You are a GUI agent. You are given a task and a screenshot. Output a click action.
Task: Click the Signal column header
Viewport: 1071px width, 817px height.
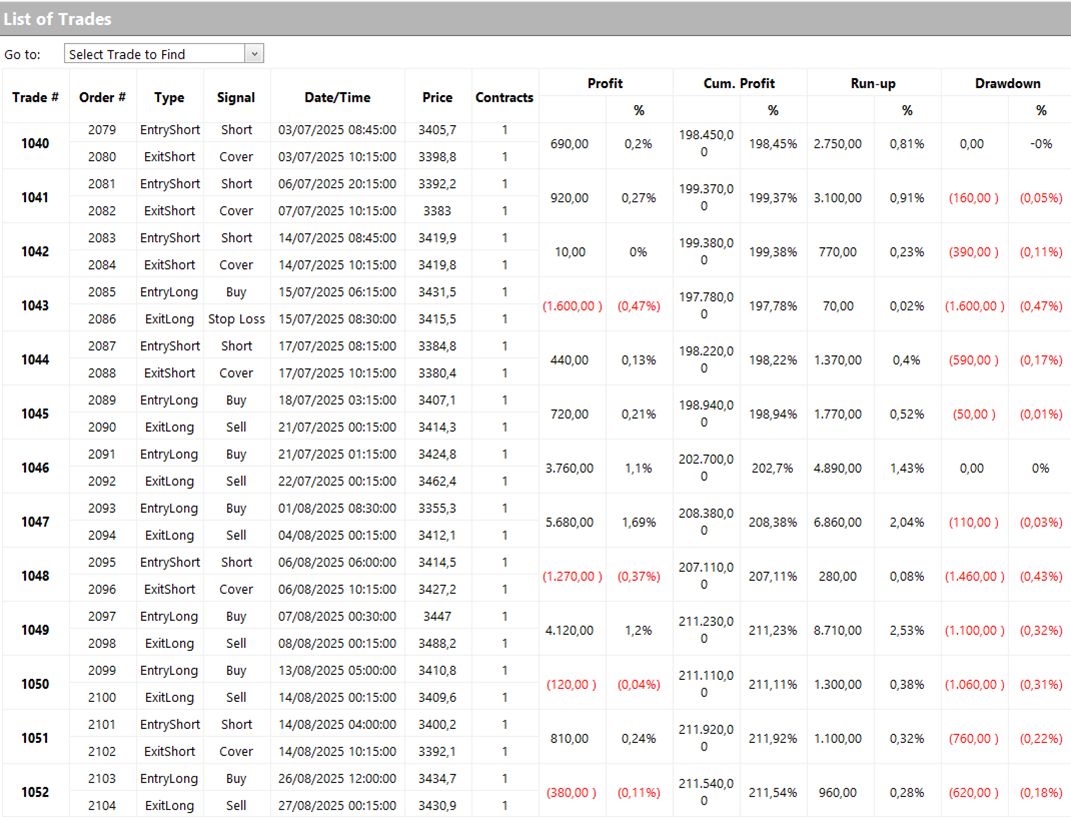(x=236, y=97)
